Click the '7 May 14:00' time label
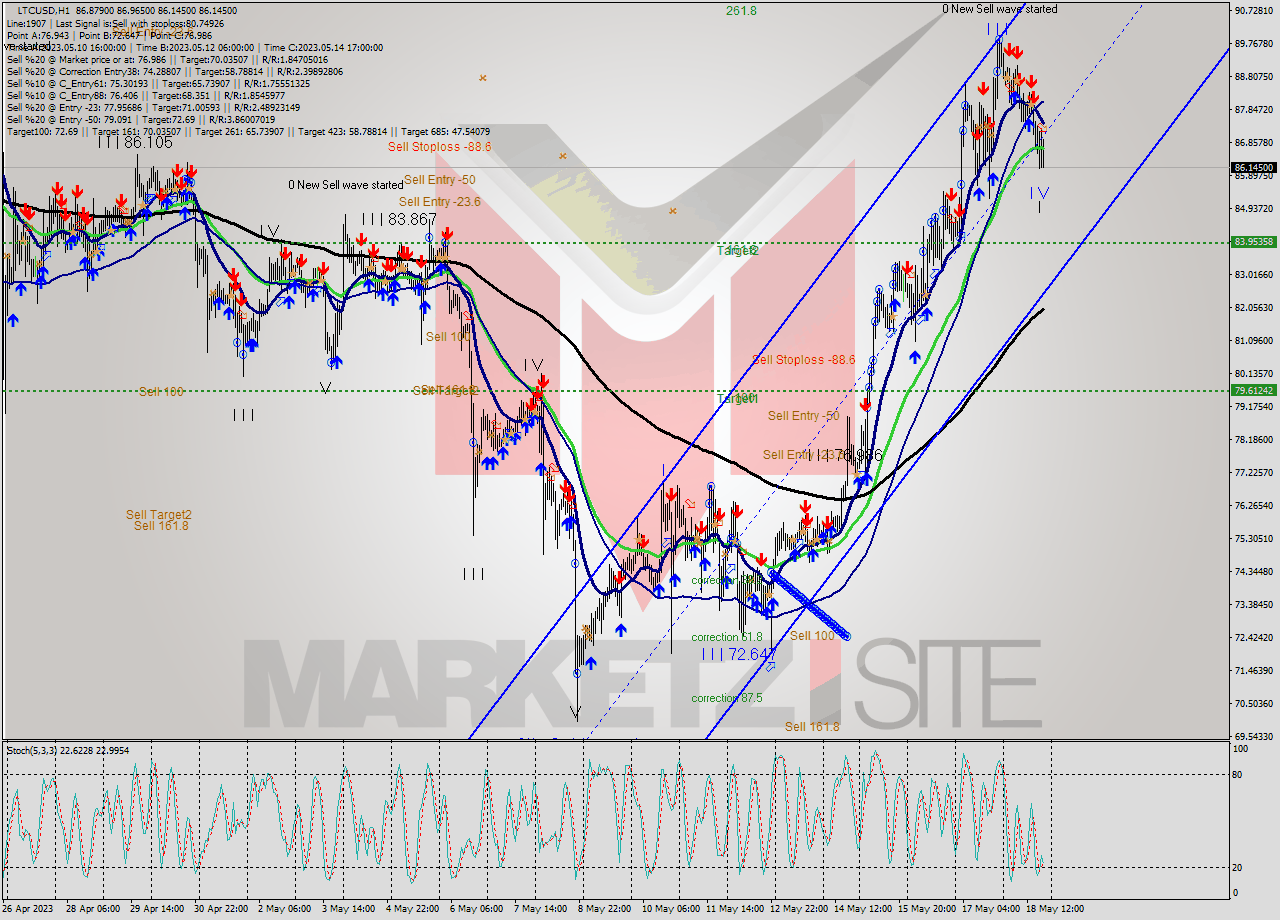 [541, 910]
